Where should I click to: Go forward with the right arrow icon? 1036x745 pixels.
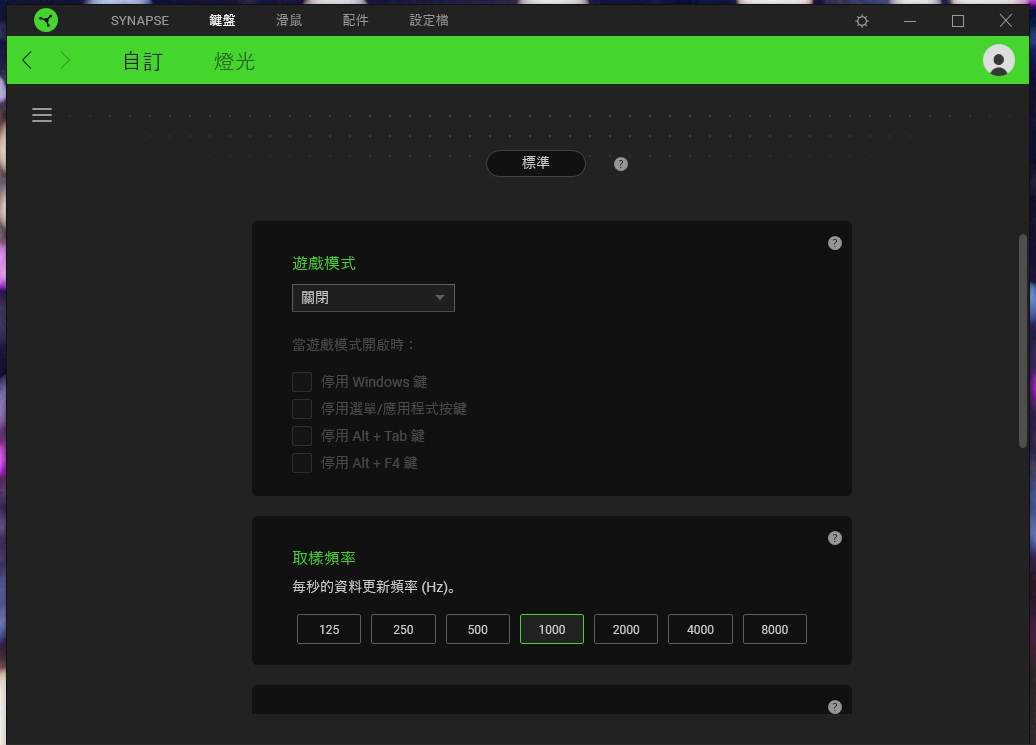tap(65, 60)
